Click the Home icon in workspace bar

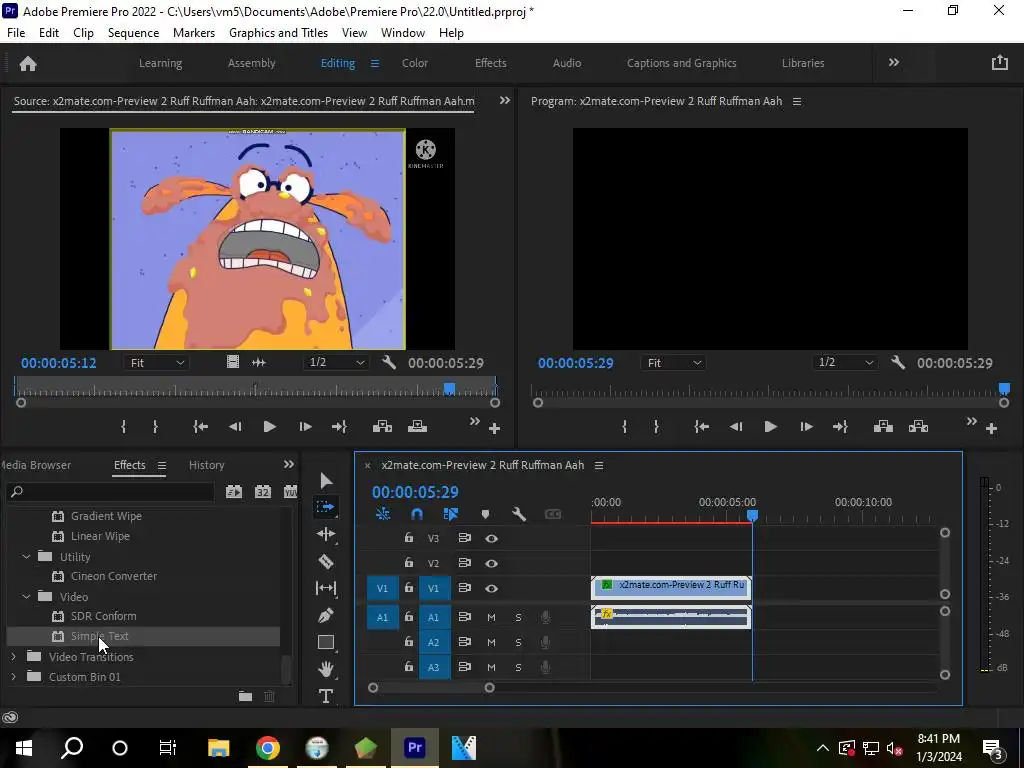pos(28,63)
